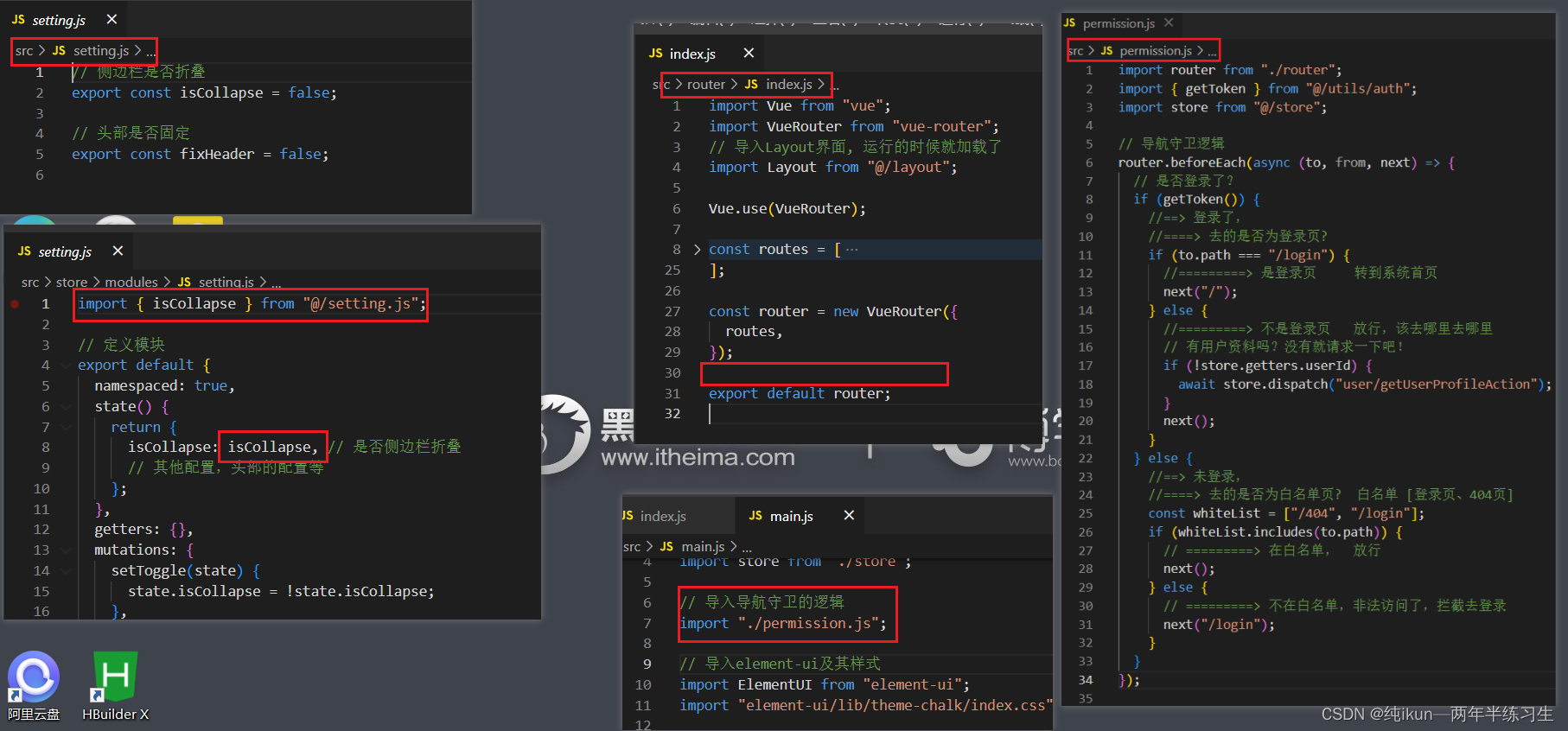Screen dimensions: 1568x731
Task: Collapse the 'export default {' block fold arrow
Action: (x=67, y=365)
